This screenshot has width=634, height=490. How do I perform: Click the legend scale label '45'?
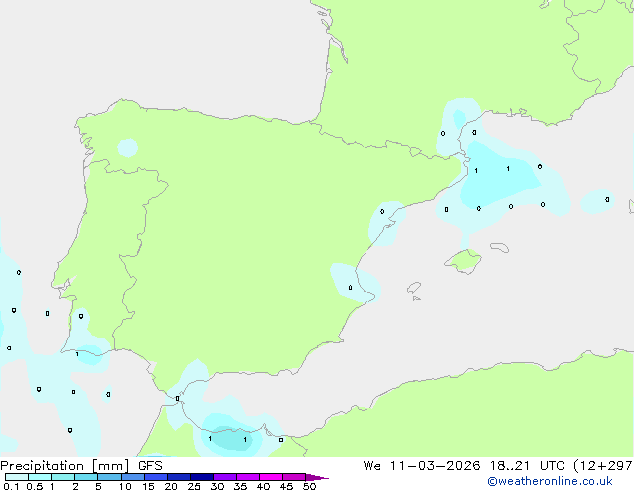coord(286,486)
